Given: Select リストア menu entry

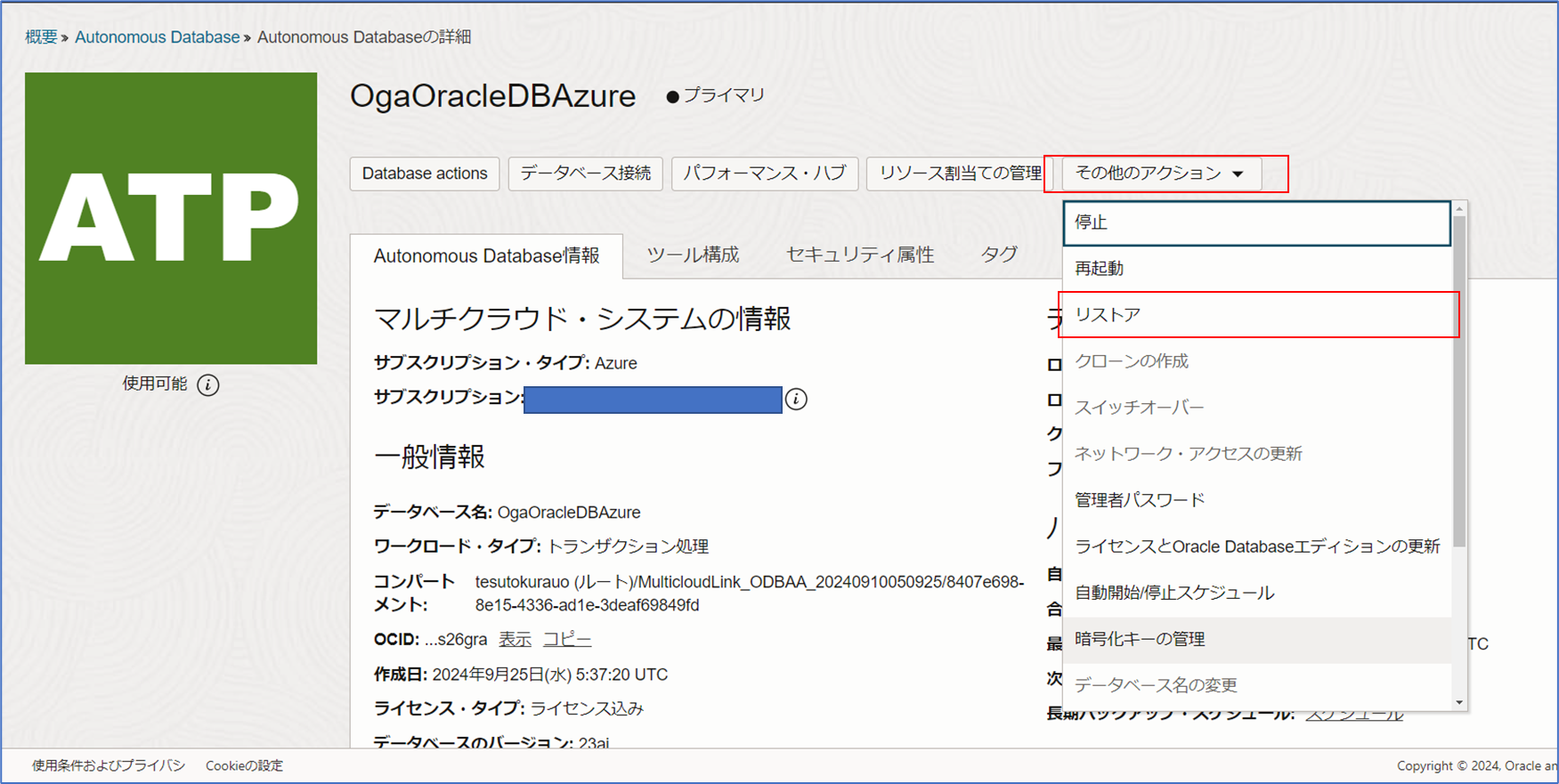Looking at the screenshot, I should coord(1257,315).
